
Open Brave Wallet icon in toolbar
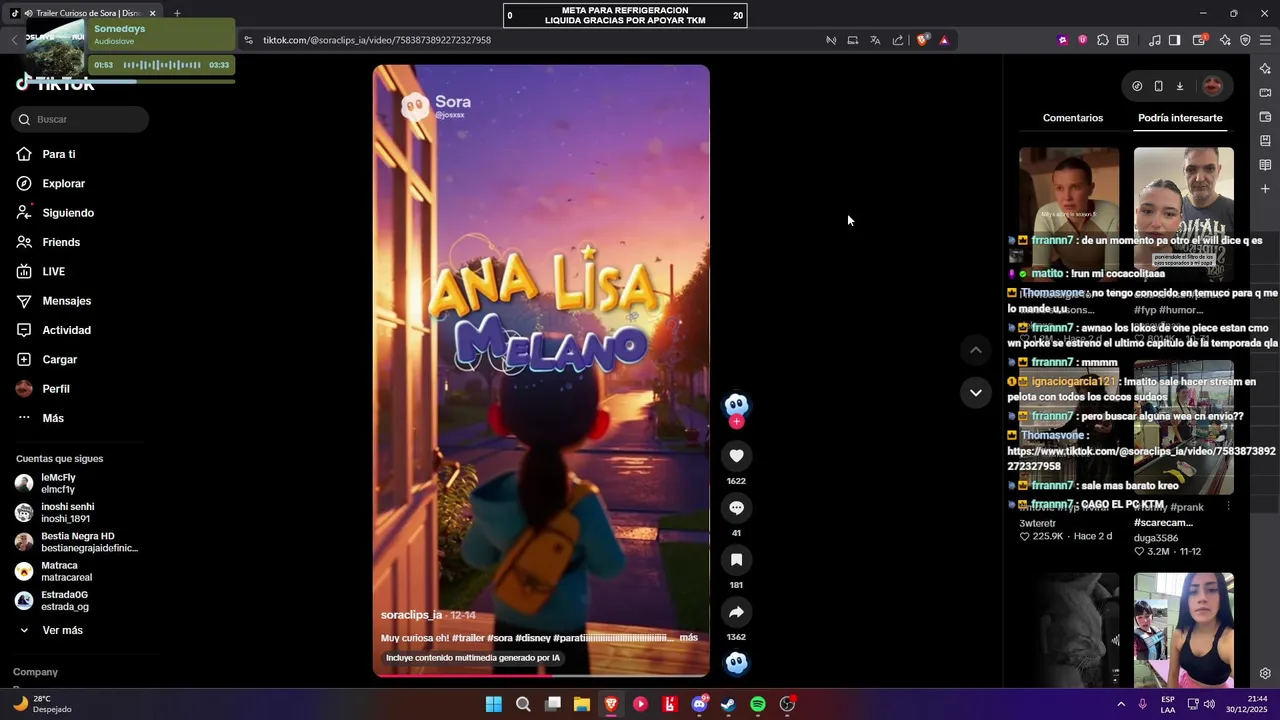tap(1200, 40)
